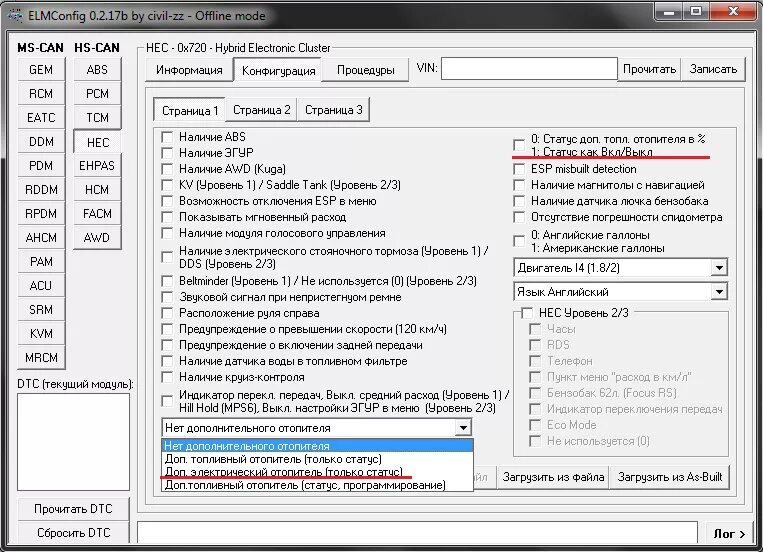Open the DDM module
Viewport: 763px width, 552px height.
point(41,142)
